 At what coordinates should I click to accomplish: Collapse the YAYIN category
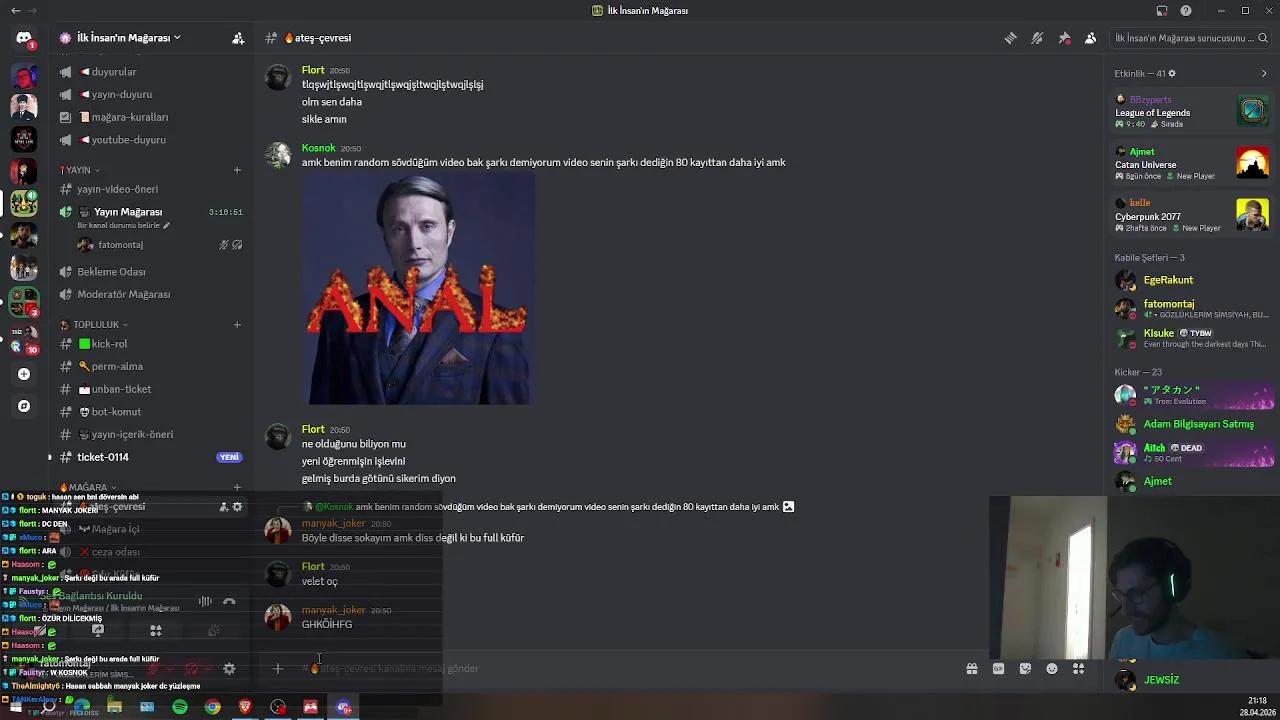pyautogui.click(x=80, y=170)
